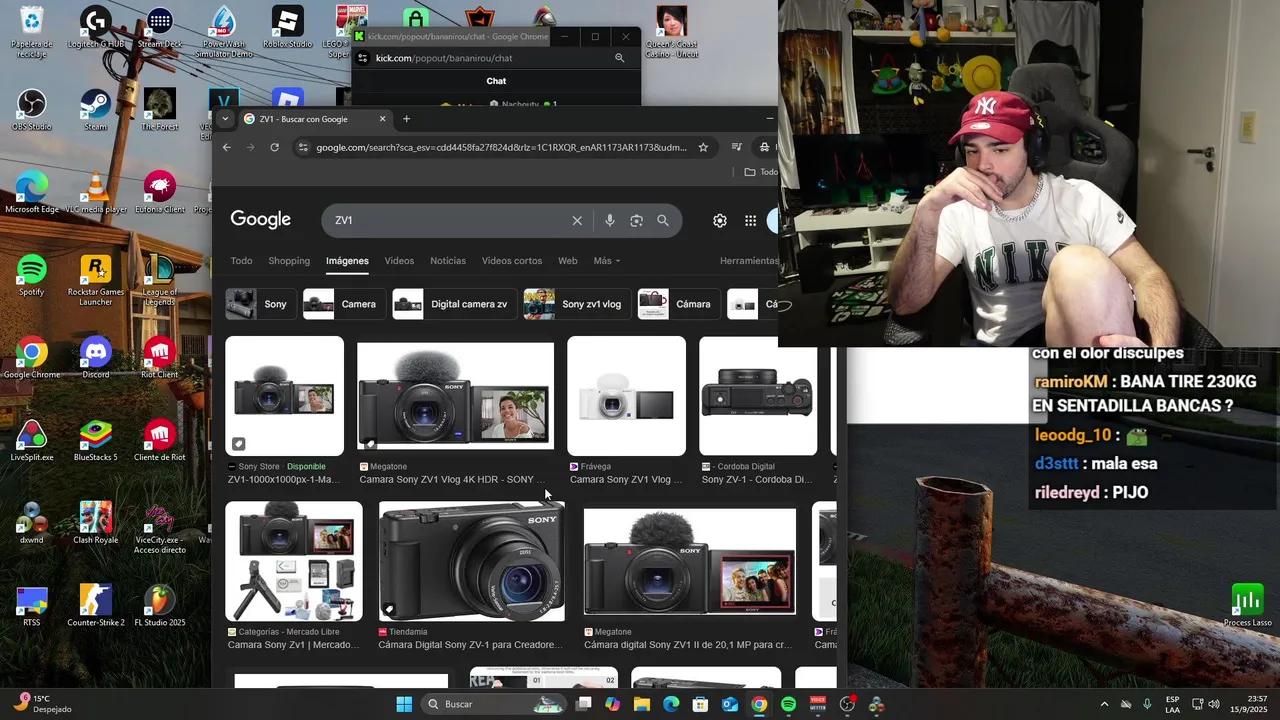1280x720 pixels.
Task: Show hidden system tray icons chevron
Action: click(x=1104, y=704)
